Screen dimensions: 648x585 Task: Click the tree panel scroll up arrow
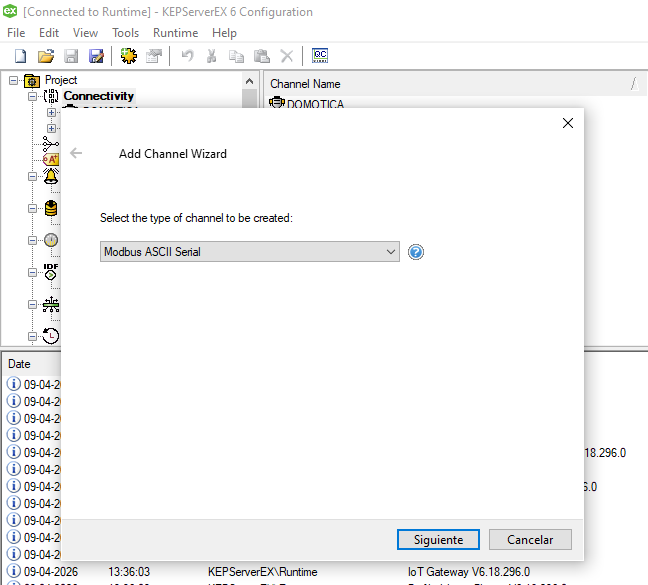click(x=249, y=81)
